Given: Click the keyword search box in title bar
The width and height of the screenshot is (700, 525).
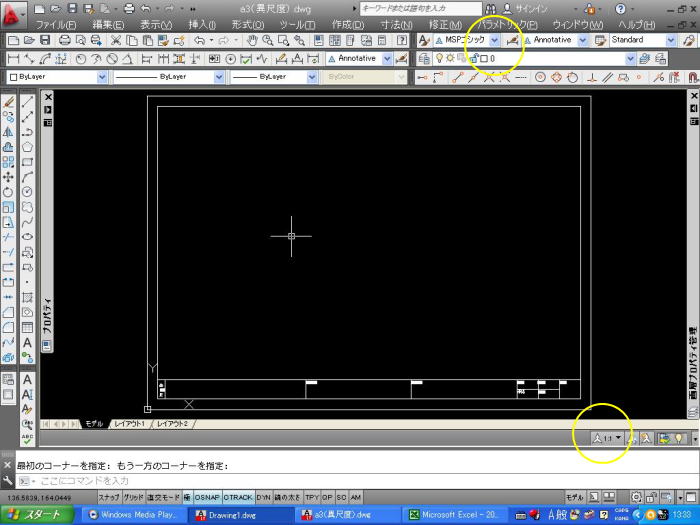Looking at the screenshot, I should point(421,8).
